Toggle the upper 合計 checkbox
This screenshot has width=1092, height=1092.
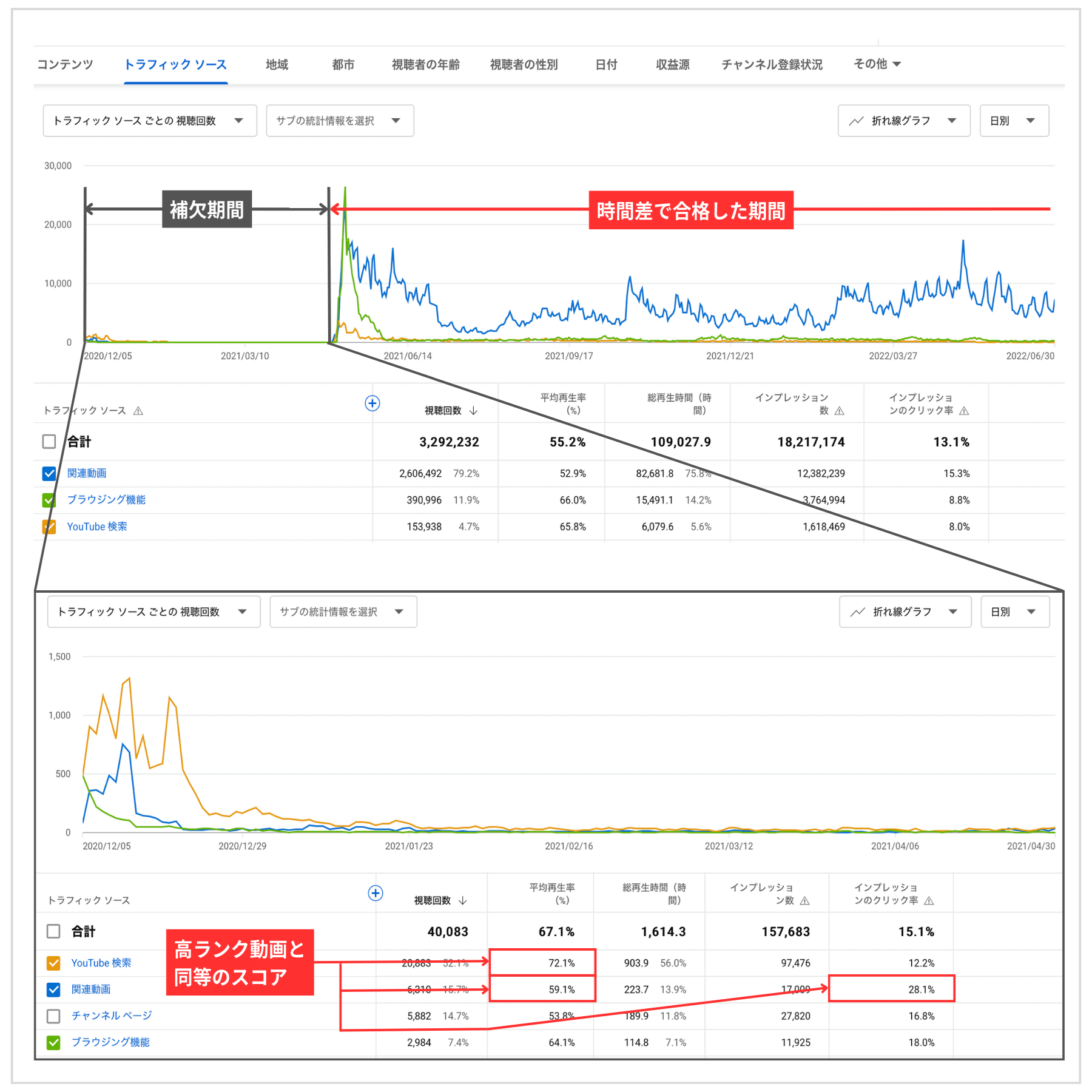pyautogui.click(x=49, y=442)
